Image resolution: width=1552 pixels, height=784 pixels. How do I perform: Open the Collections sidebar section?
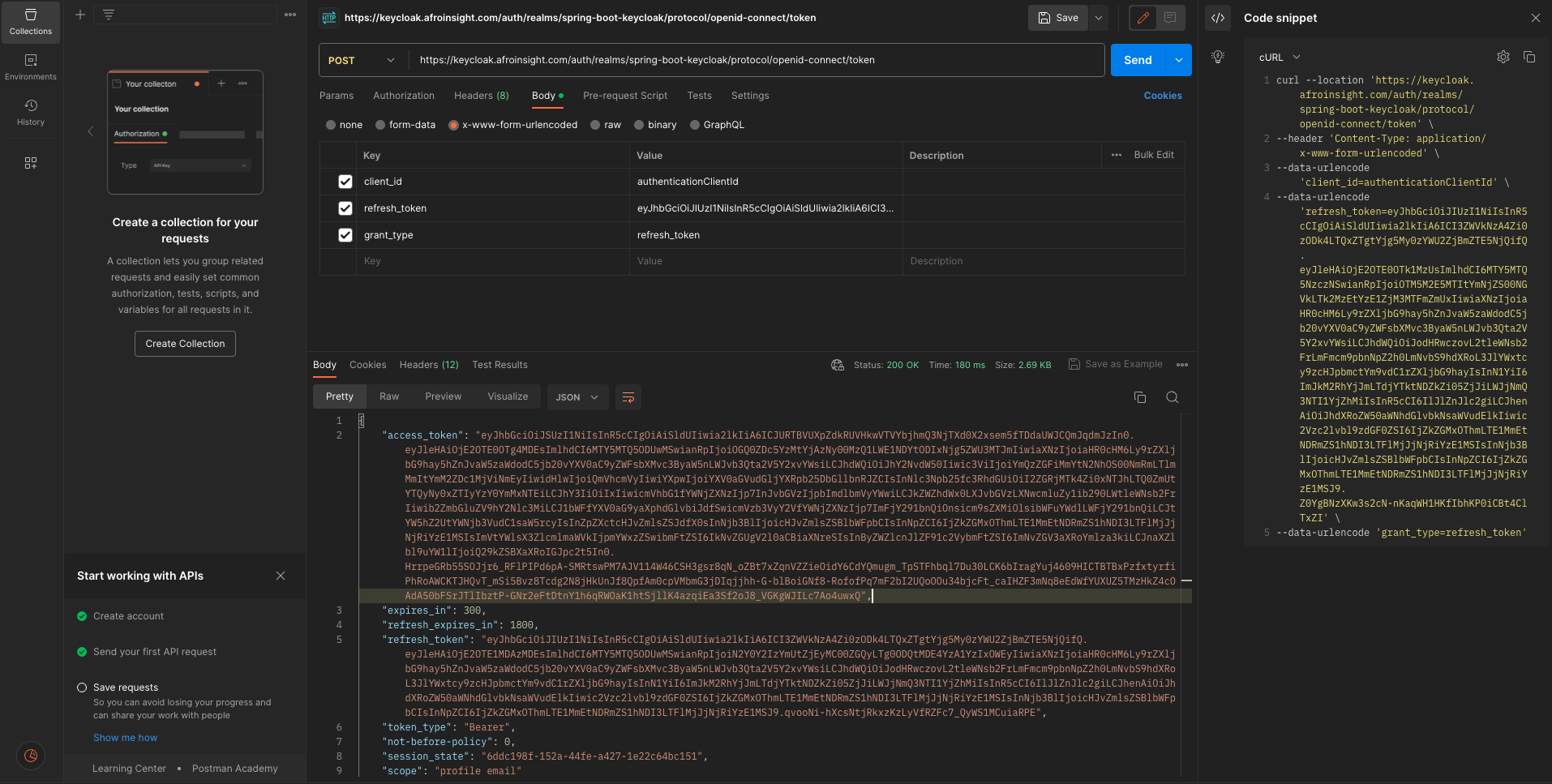pos(31,22)
